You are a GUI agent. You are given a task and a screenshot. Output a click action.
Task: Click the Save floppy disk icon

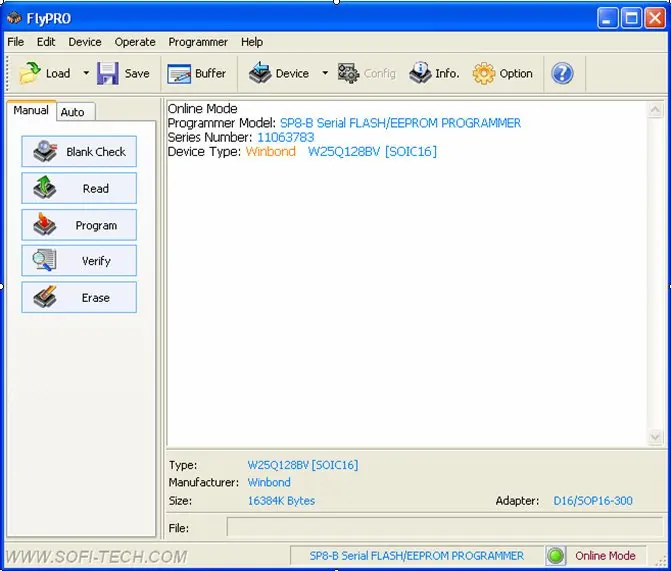pos(108,73)
